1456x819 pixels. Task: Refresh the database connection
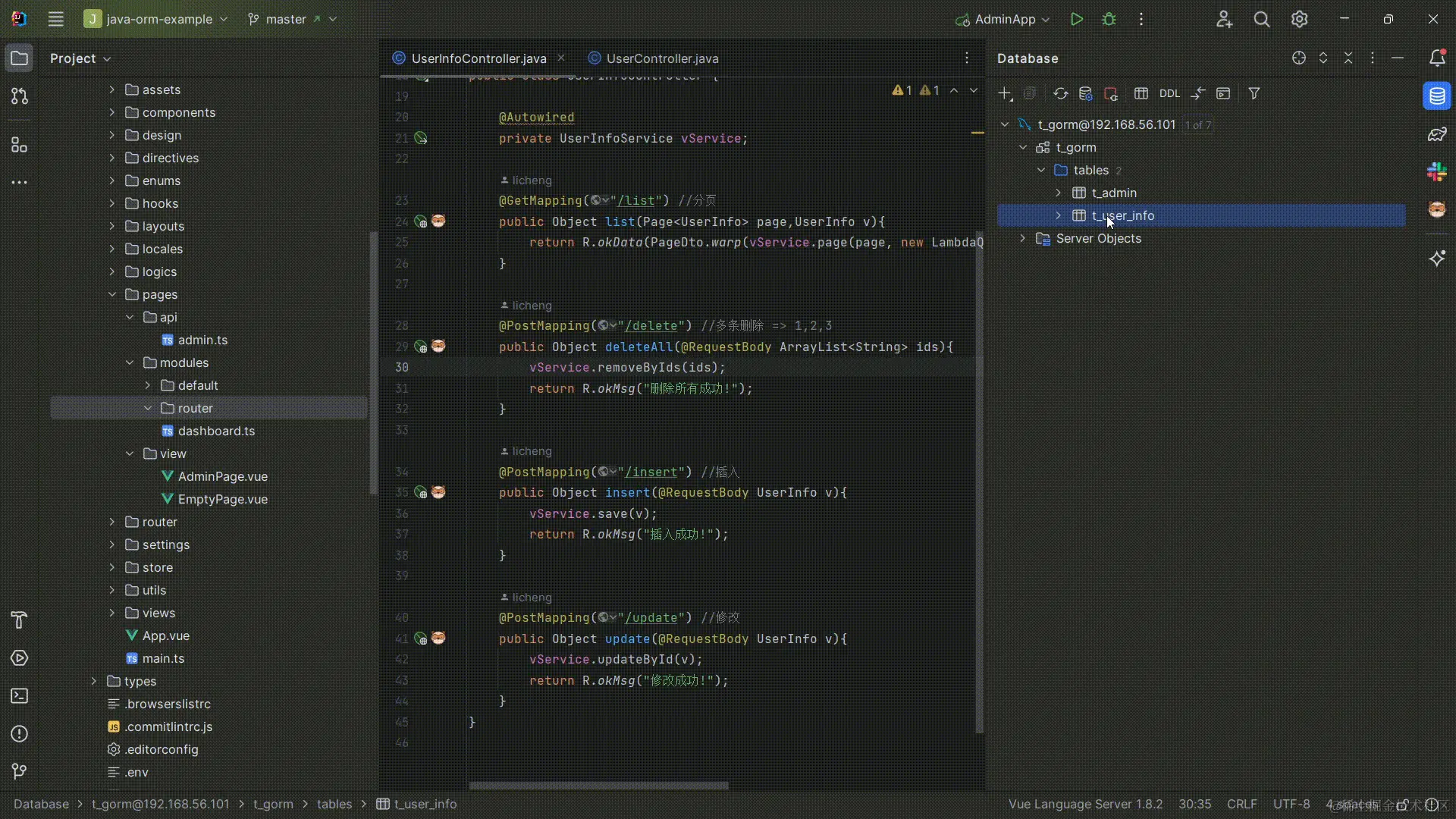(1061, 93)
